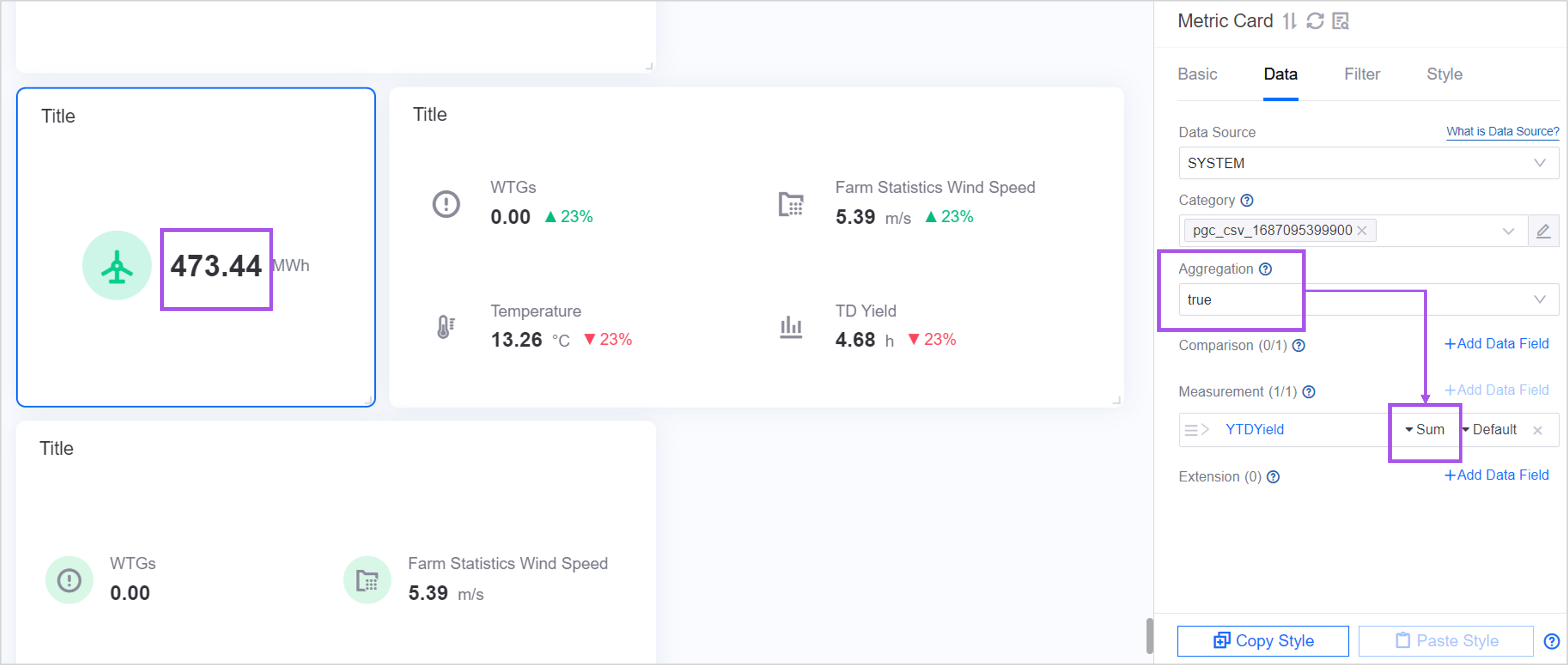This screenshot has height=665, width=1568.
Task: Open the What is Data Source link
Action: click(x=1502, y=132)
